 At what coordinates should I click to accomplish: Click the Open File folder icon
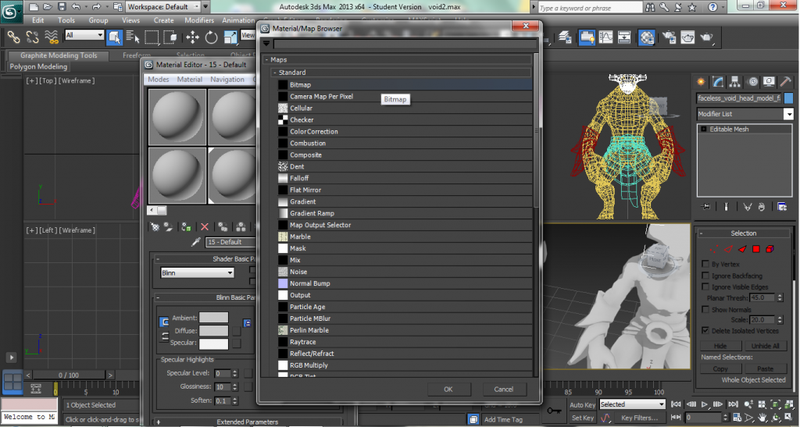tap(48, 7)
